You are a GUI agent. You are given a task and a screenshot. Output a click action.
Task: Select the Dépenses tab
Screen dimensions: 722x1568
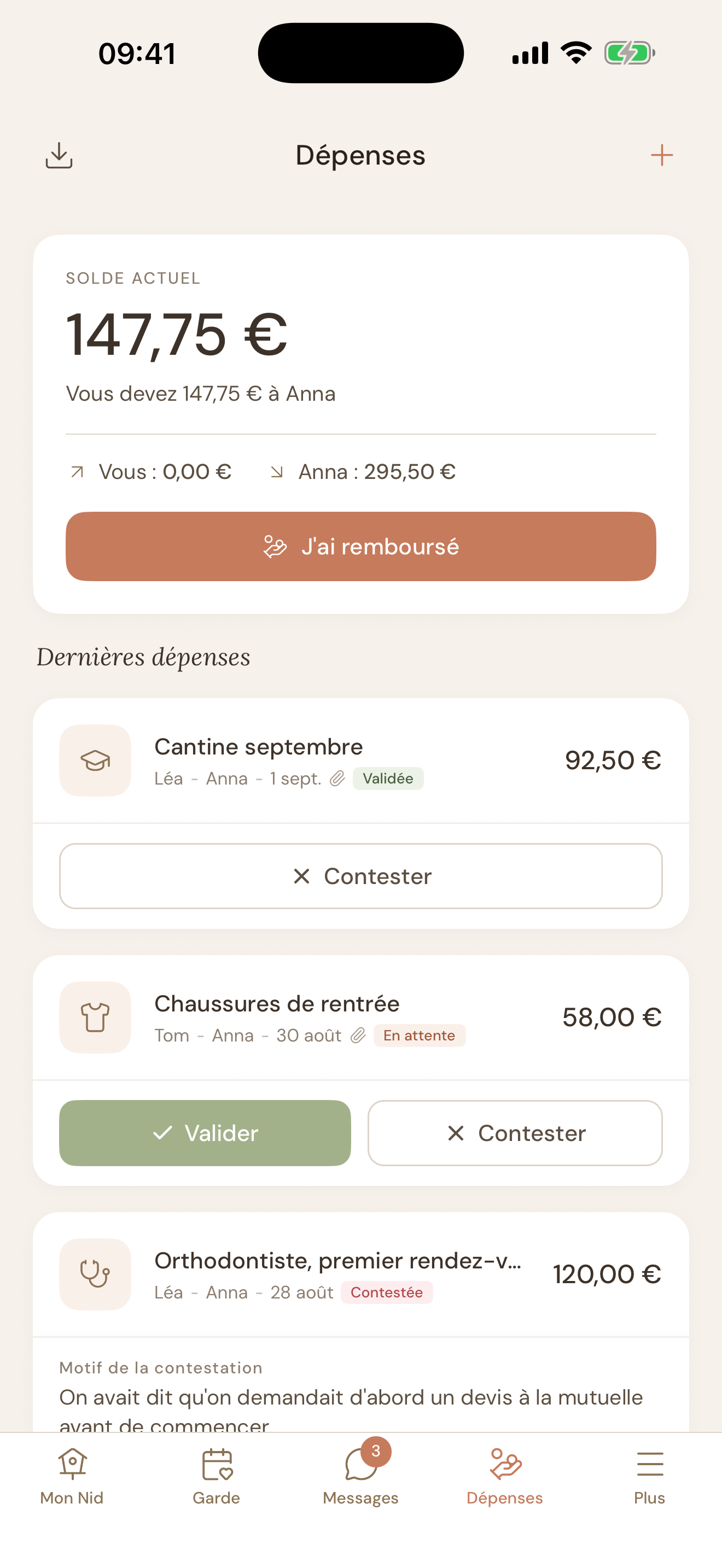click(x=505, y=1477)
